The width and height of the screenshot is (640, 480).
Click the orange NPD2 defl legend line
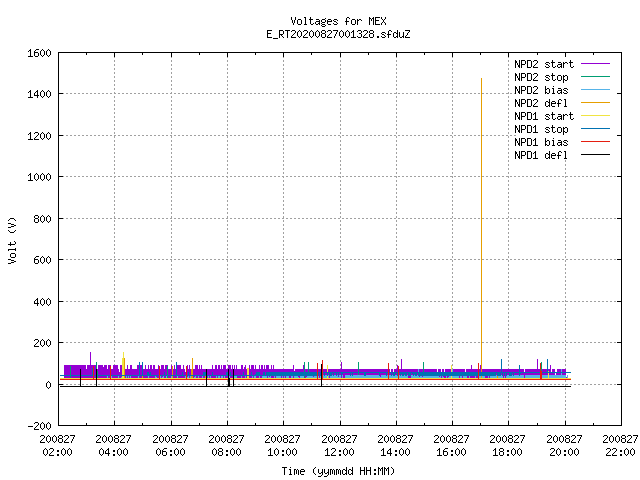[x=595, y=102]
